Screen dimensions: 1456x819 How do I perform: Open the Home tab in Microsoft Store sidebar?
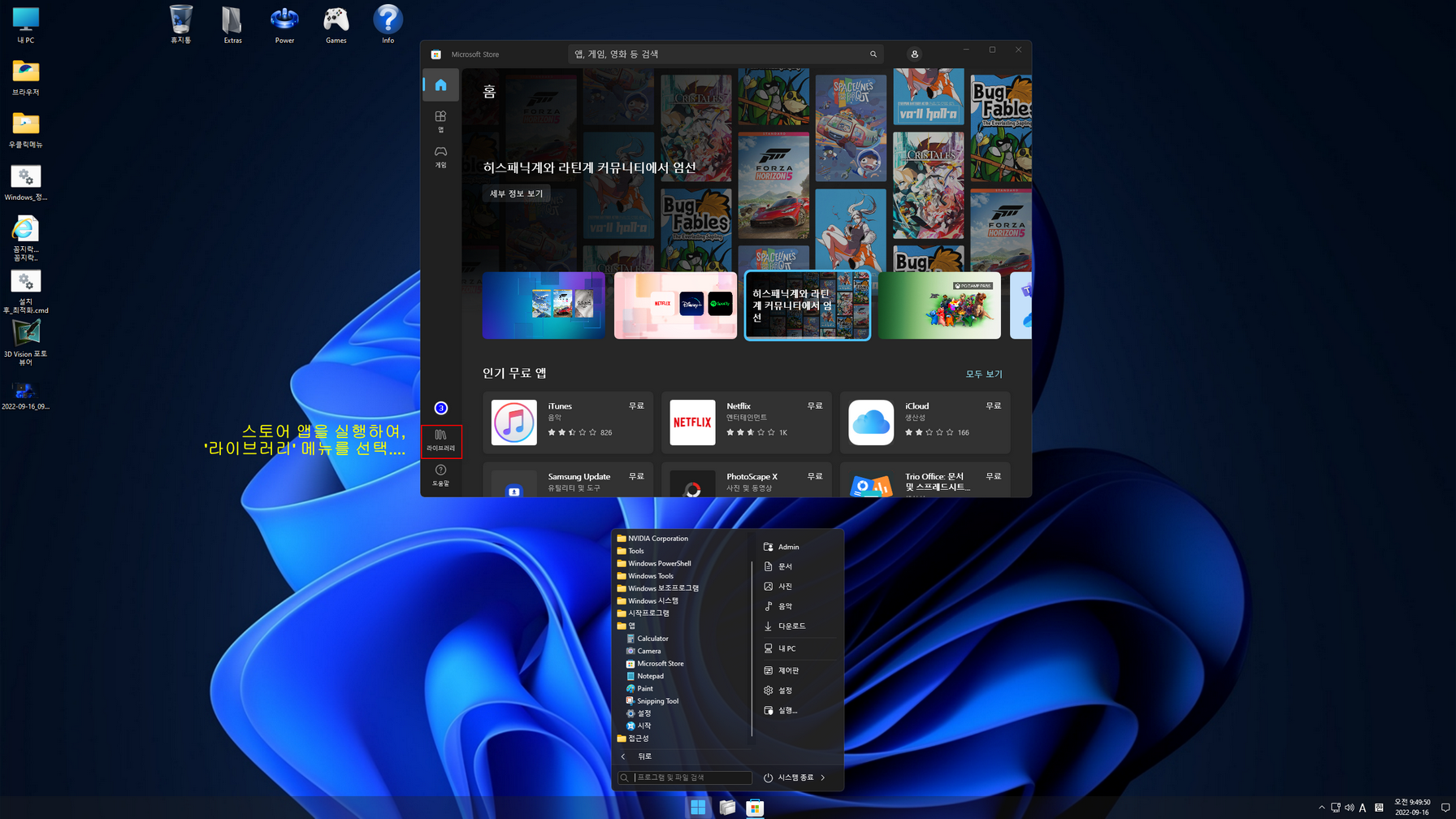(440, 85)
